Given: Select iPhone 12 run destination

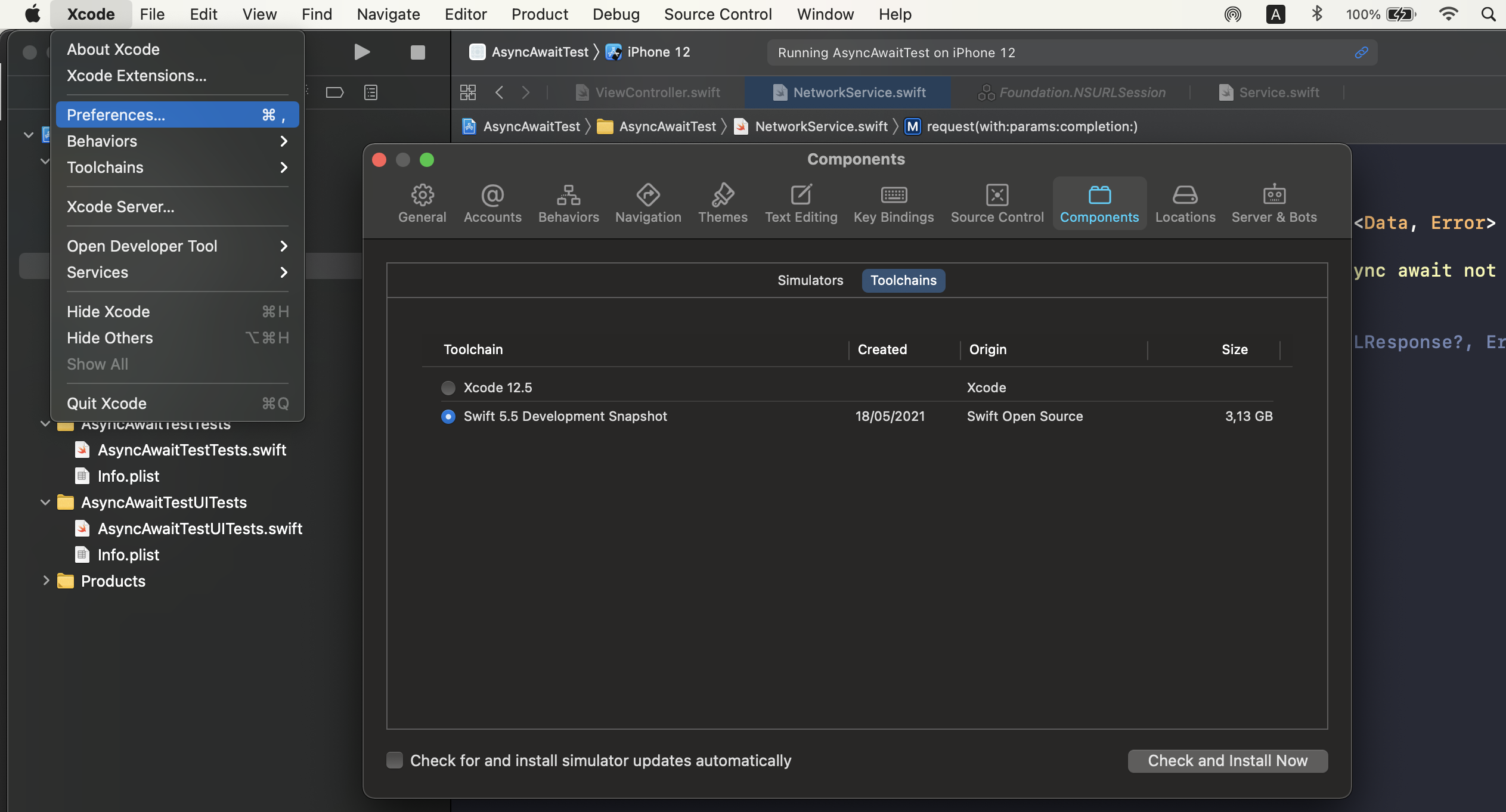Looking at the screenshot, I should click(x=648, y=52).
